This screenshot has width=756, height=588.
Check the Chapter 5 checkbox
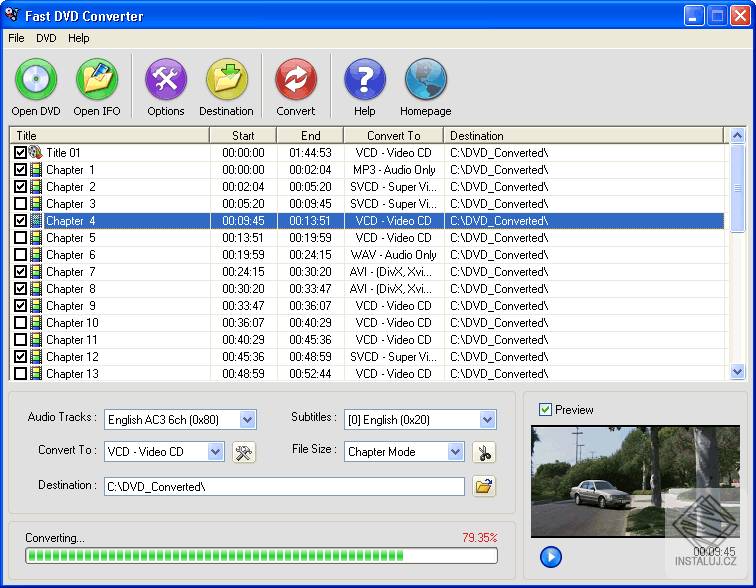click(20, 238)
